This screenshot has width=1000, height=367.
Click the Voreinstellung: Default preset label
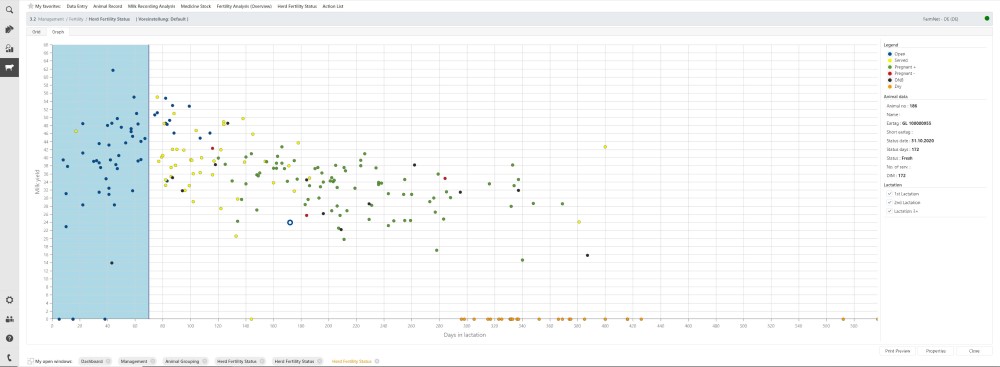pyautogui.click(x=162, y=19)
